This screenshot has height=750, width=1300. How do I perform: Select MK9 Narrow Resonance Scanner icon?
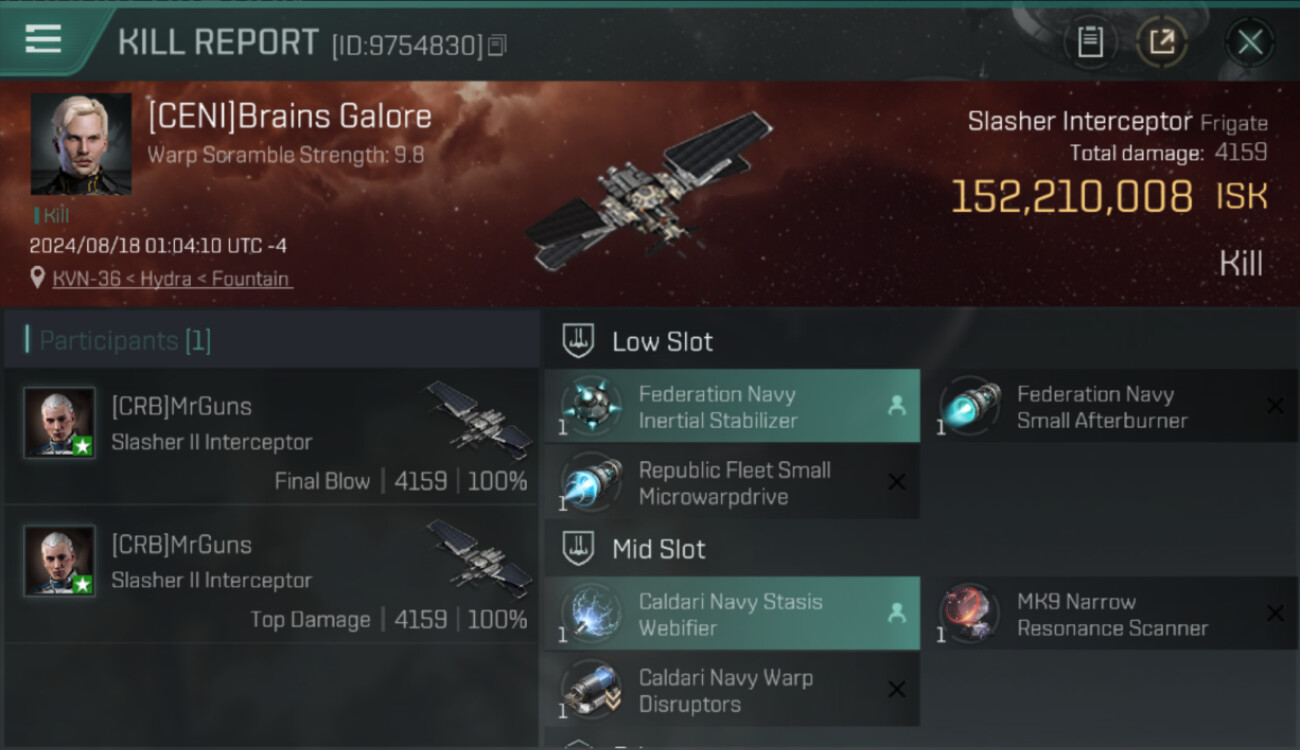969,613
